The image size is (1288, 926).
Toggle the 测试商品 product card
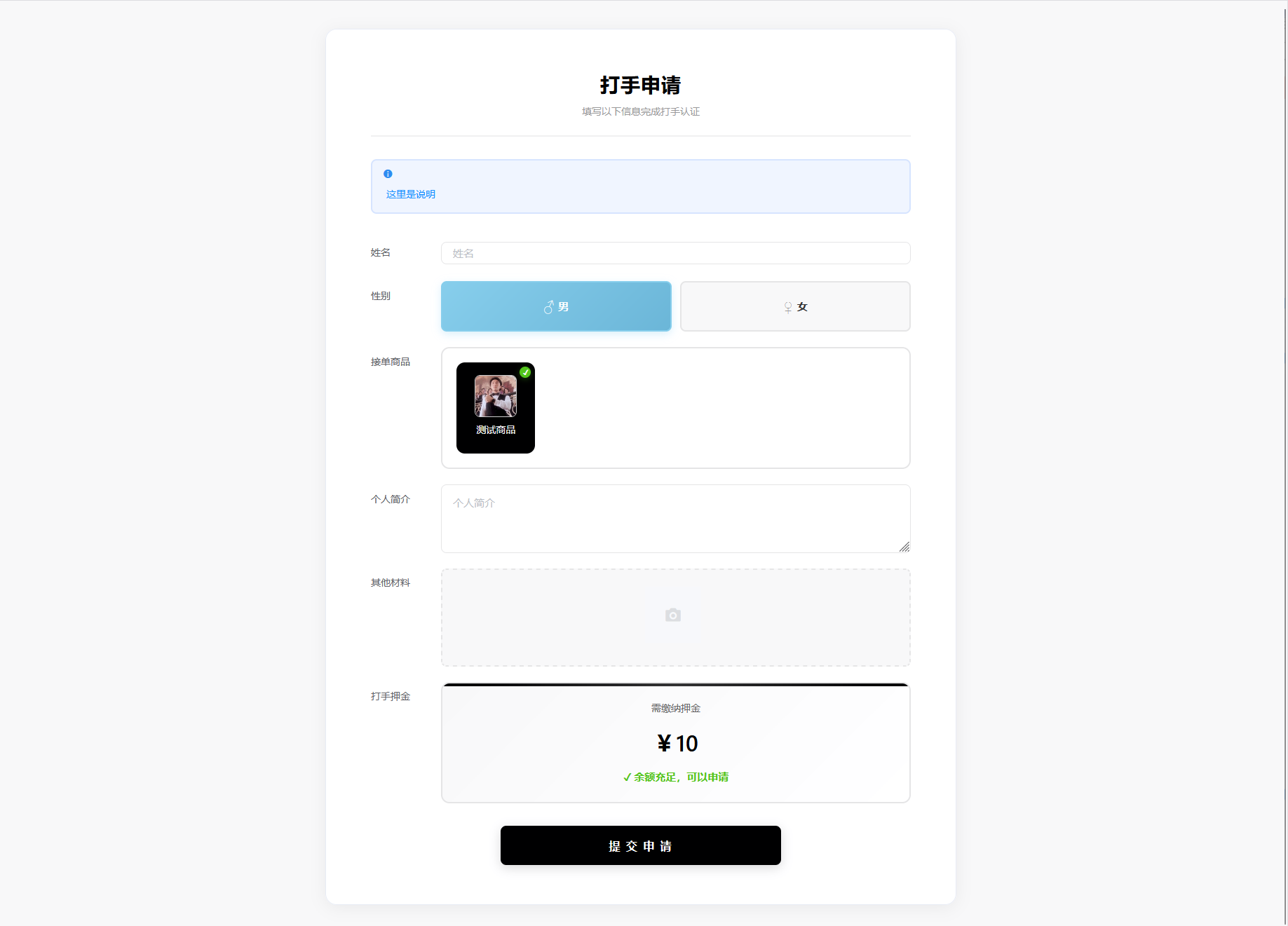496,408
